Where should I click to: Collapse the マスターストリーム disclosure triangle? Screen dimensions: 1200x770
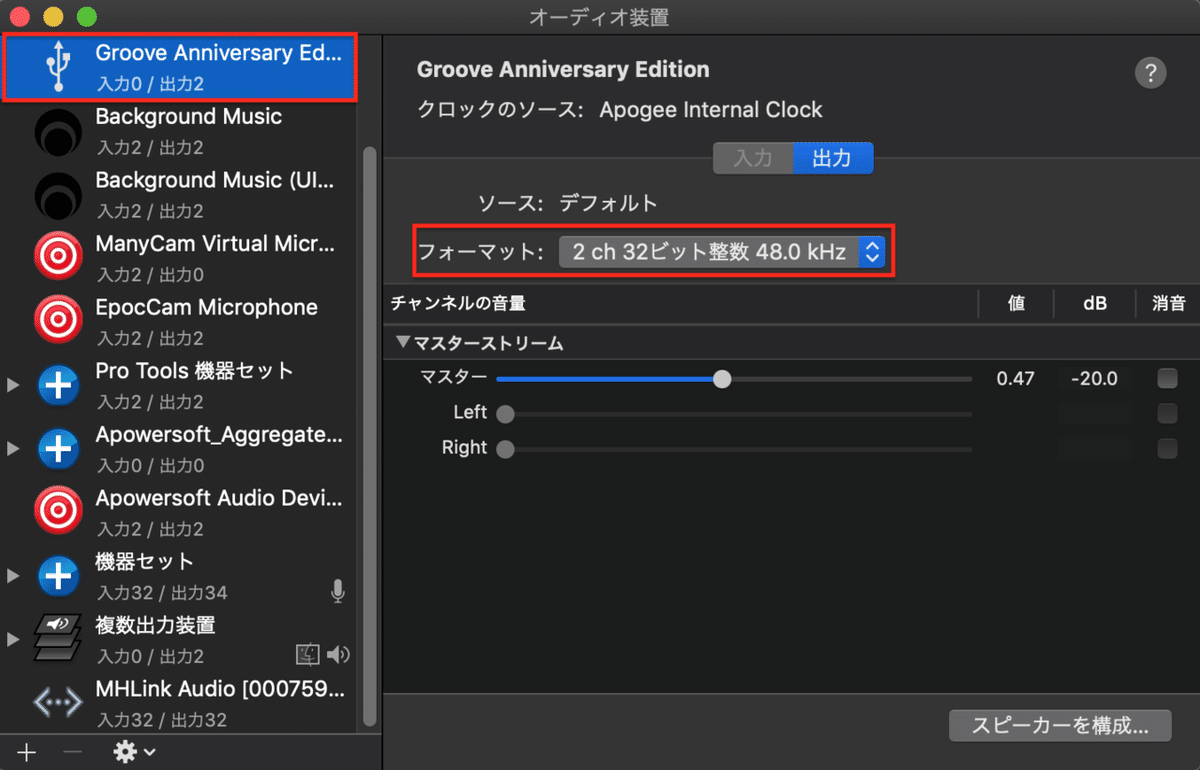[x=403, y=342]
